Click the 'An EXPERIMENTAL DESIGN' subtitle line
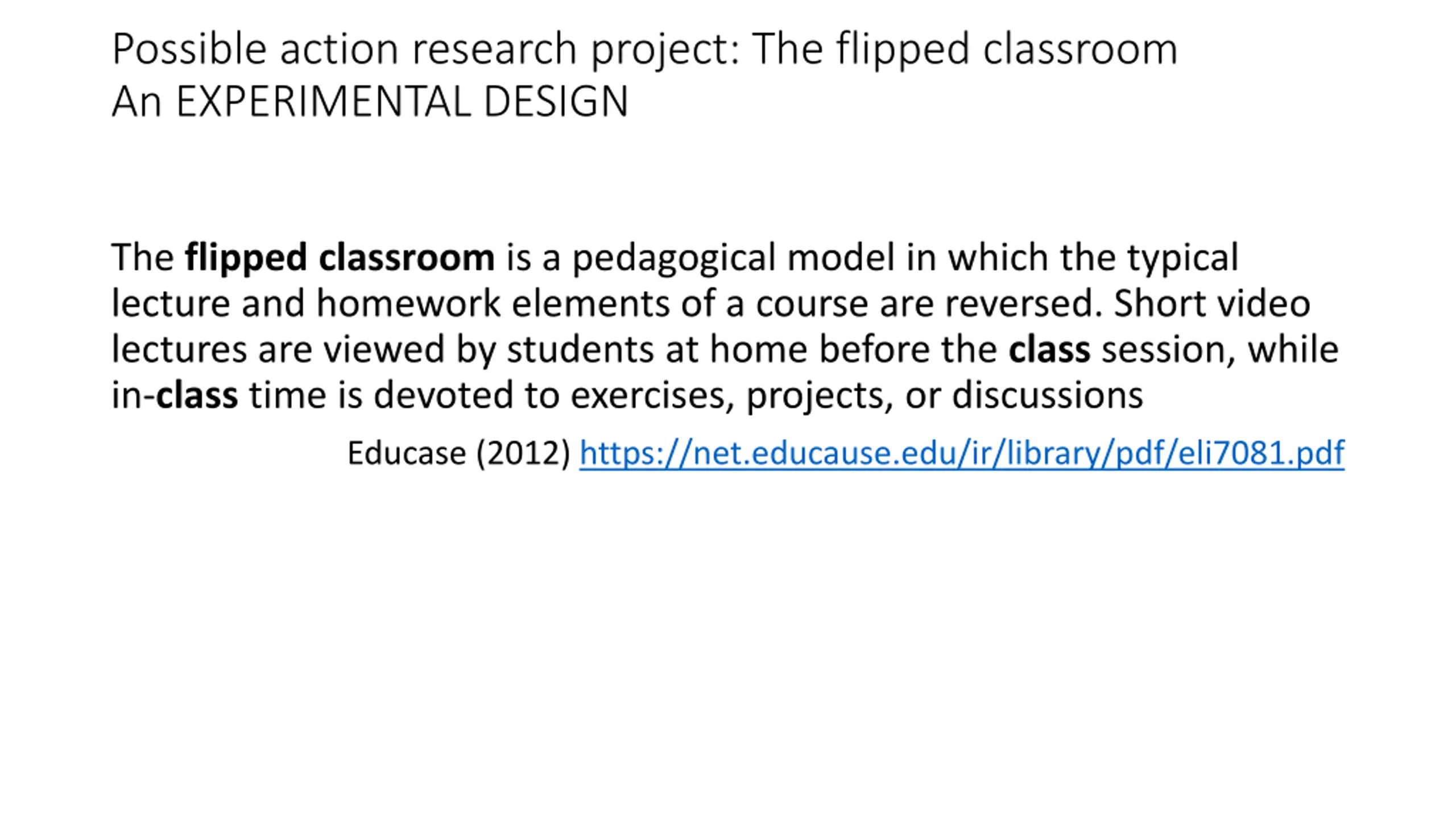Image resolution: width=1456 pixels, height=819 pixels. (370, 101)
